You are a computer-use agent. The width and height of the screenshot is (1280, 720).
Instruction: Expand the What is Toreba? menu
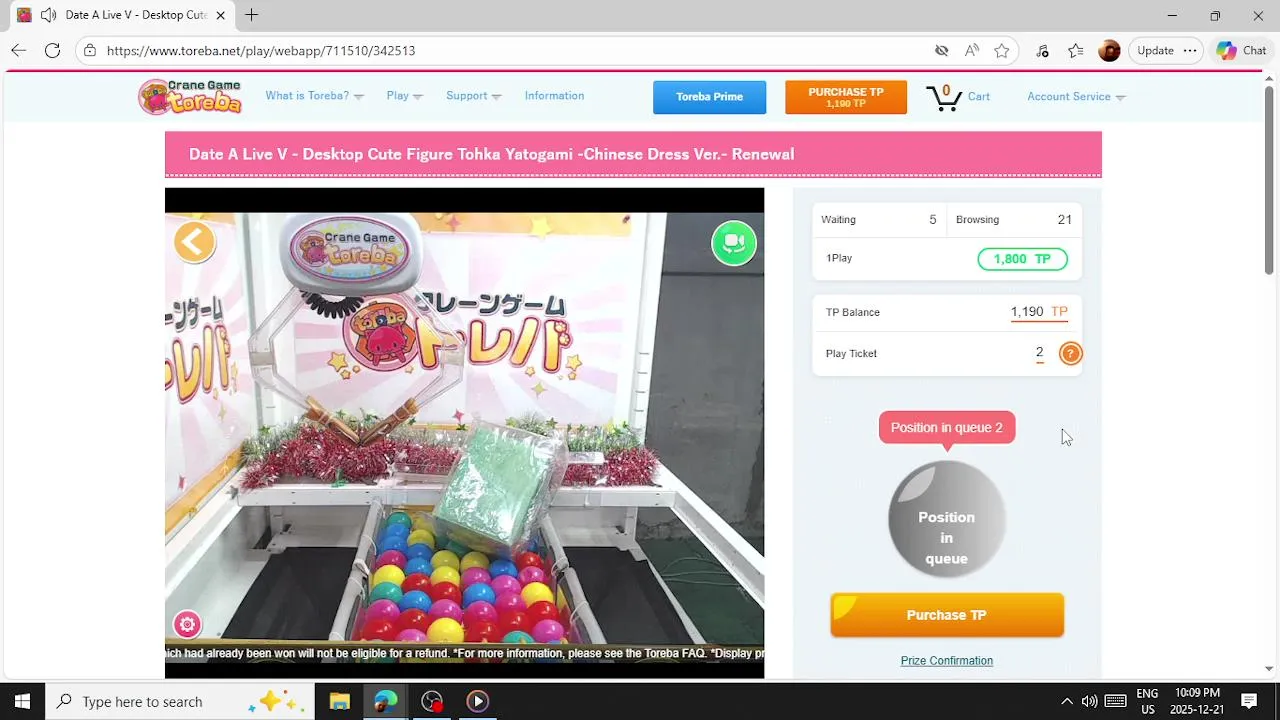[x=314, y=96]
